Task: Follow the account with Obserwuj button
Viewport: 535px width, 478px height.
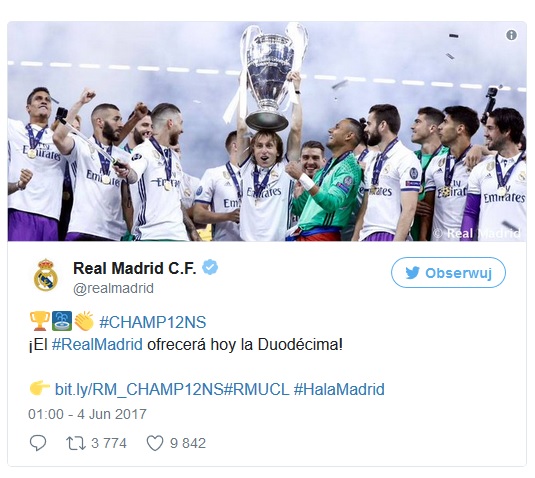Action: pos(448,273)
